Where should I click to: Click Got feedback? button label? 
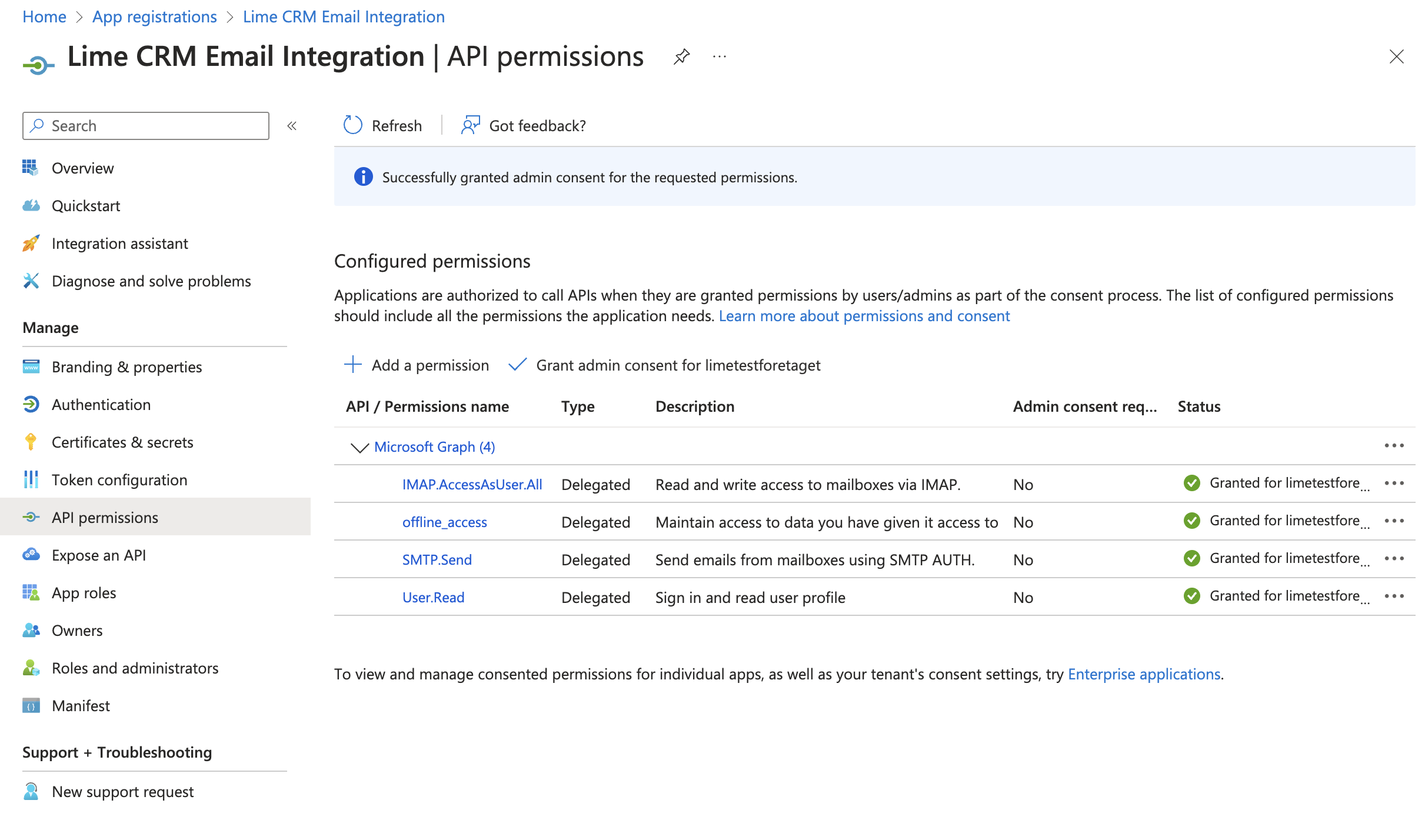(x=538, y=126)
